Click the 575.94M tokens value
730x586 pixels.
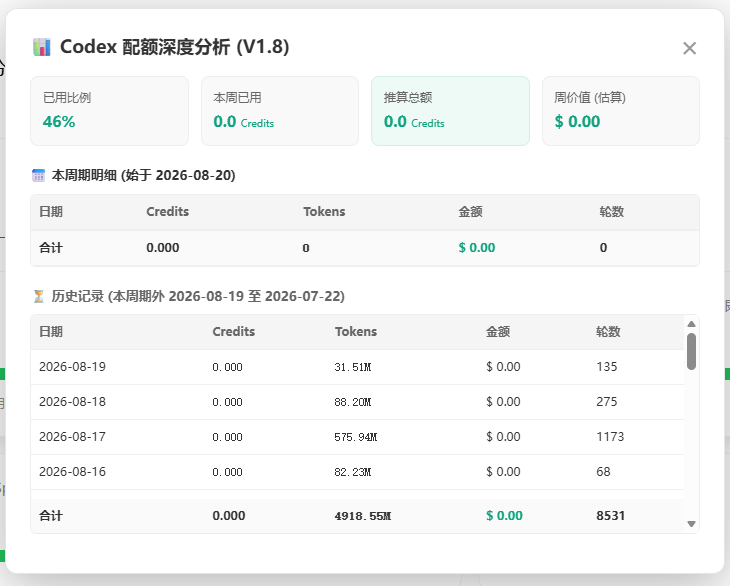pos(355,437)
